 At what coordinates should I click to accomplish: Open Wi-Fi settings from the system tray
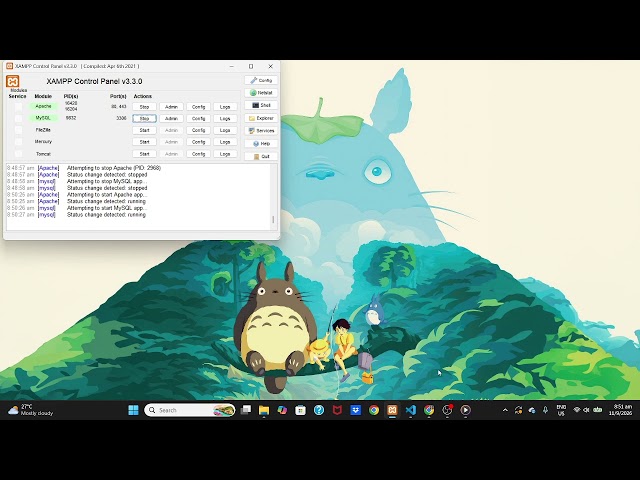[577, 410]
